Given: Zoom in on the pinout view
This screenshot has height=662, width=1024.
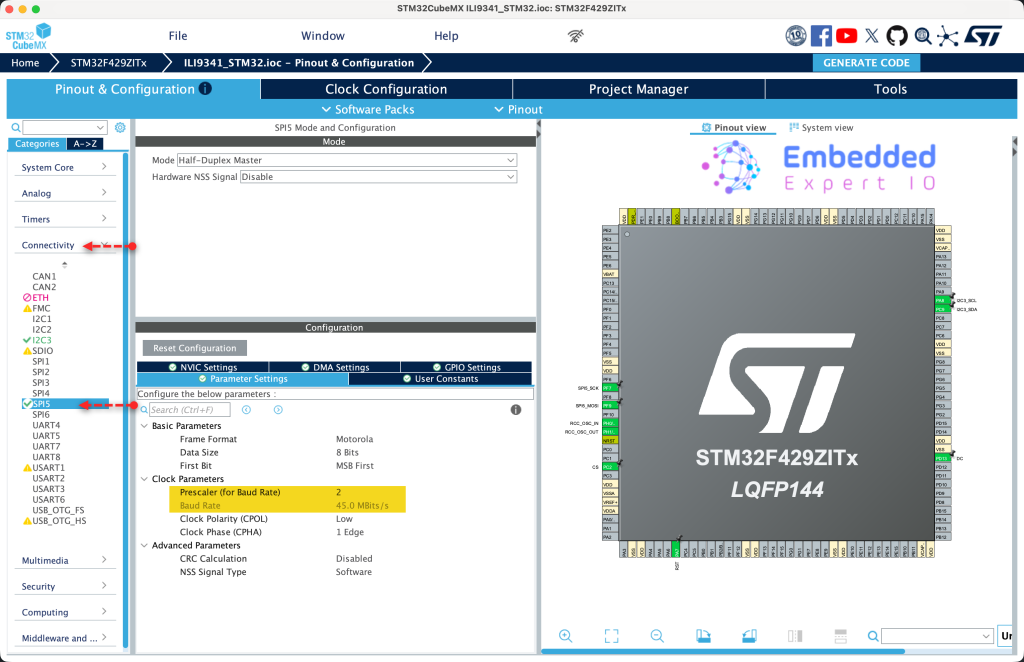Looking at the screenshot, I should [566, 636].
